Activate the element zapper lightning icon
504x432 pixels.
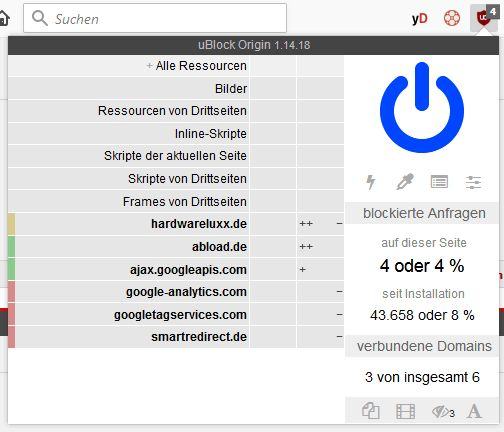tap(371, 182)
